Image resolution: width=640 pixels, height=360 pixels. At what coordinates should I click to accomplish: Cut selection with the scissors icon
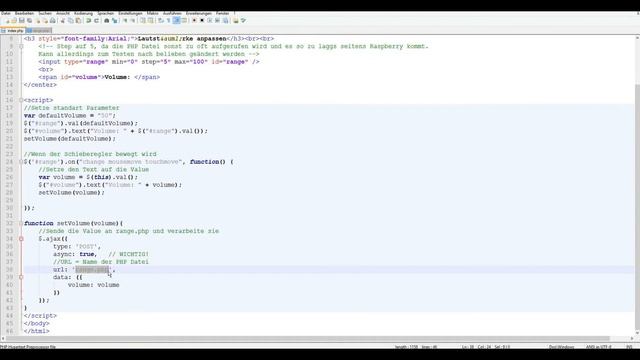pos(63,20)
